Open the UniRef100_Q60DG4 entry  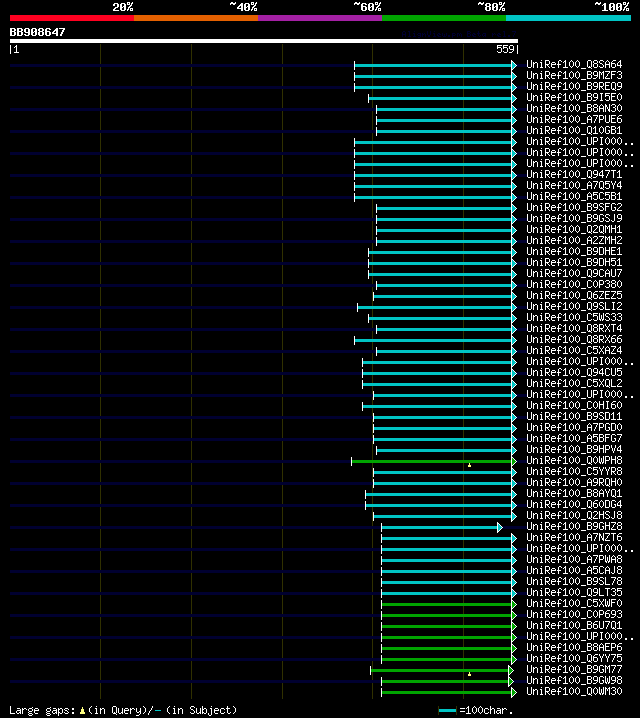click(x=574, y=504)
